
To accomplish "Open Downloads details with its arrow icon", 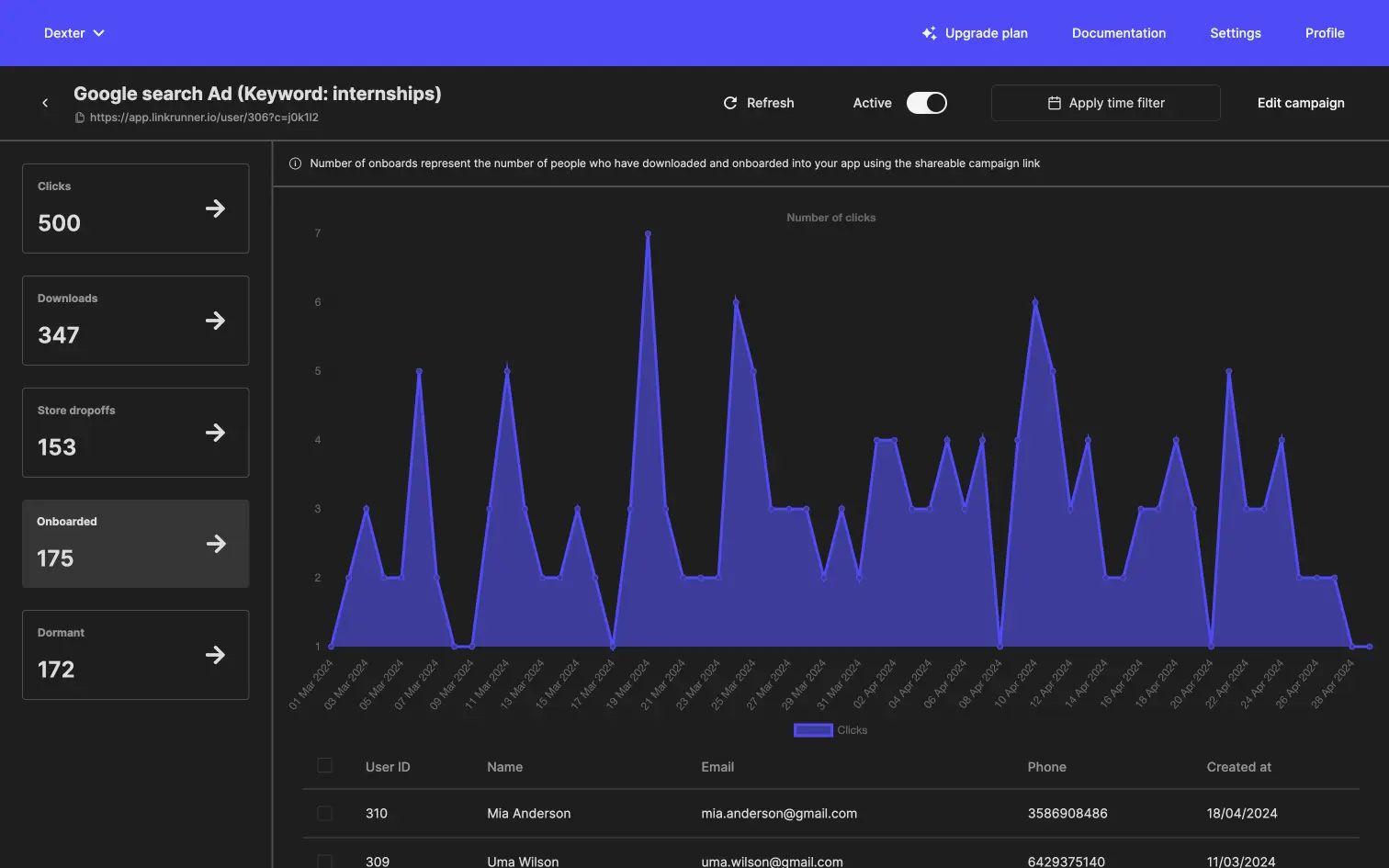I will coord(215,321).
